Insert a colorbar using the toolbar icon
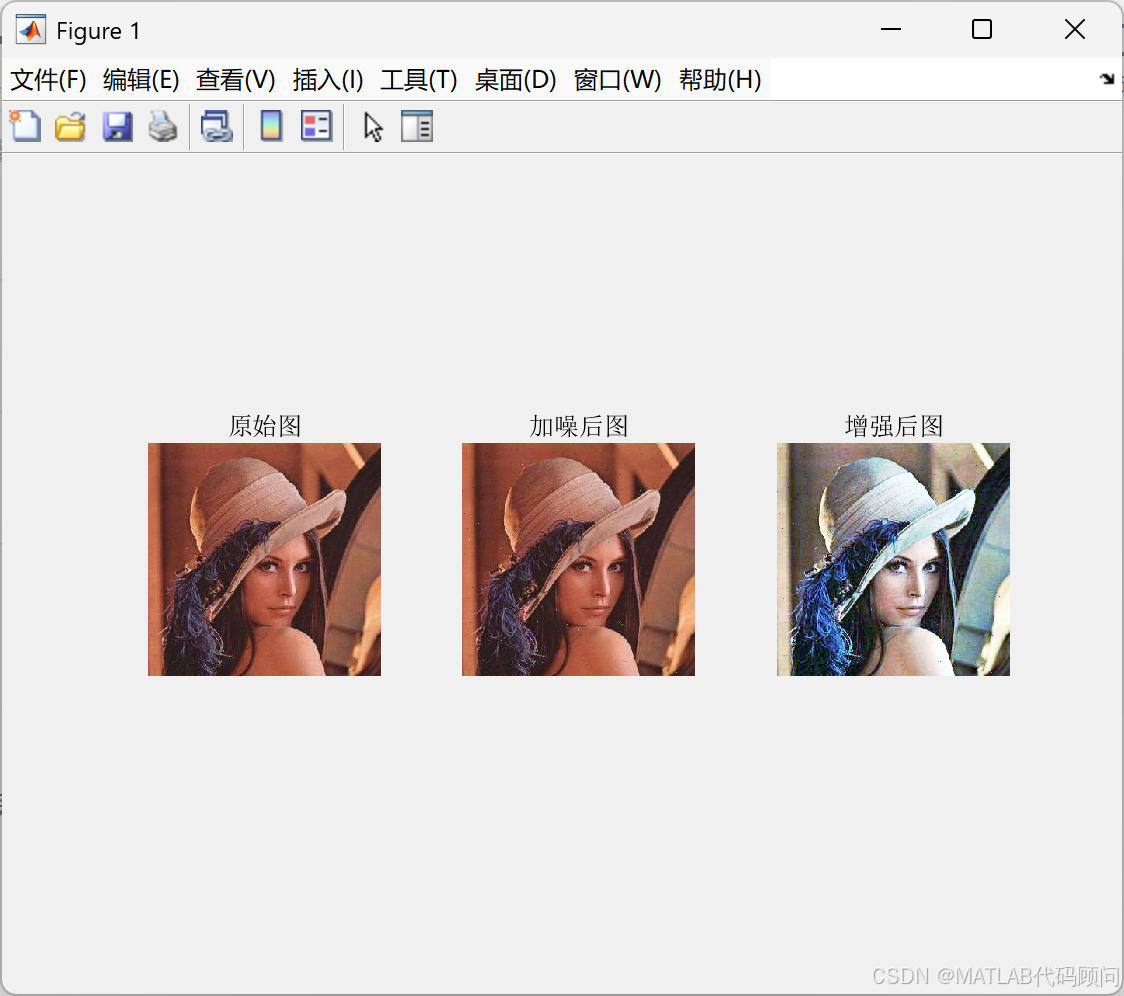This screenshot has height=996, width=1124. tap(271, 126)
